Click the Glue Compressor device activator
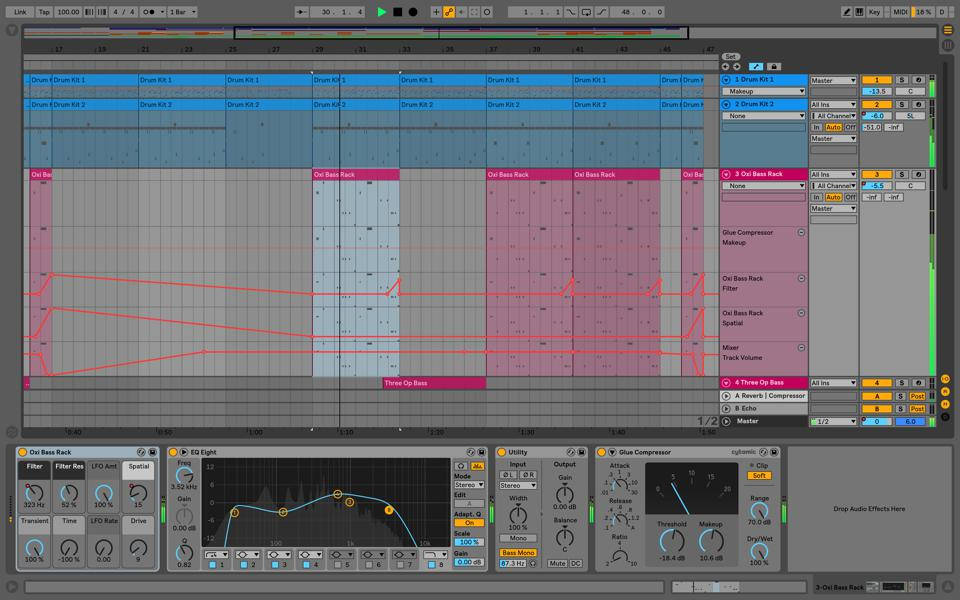960x600 pixels. point(601,452)
